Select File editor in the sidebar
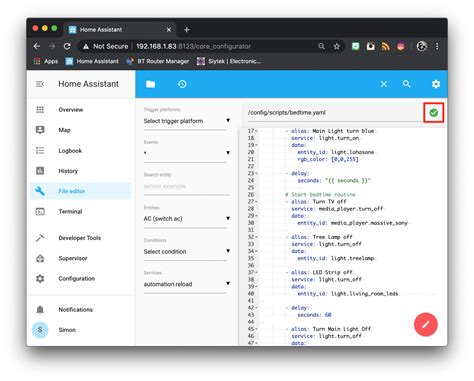 tap(81, 191)
